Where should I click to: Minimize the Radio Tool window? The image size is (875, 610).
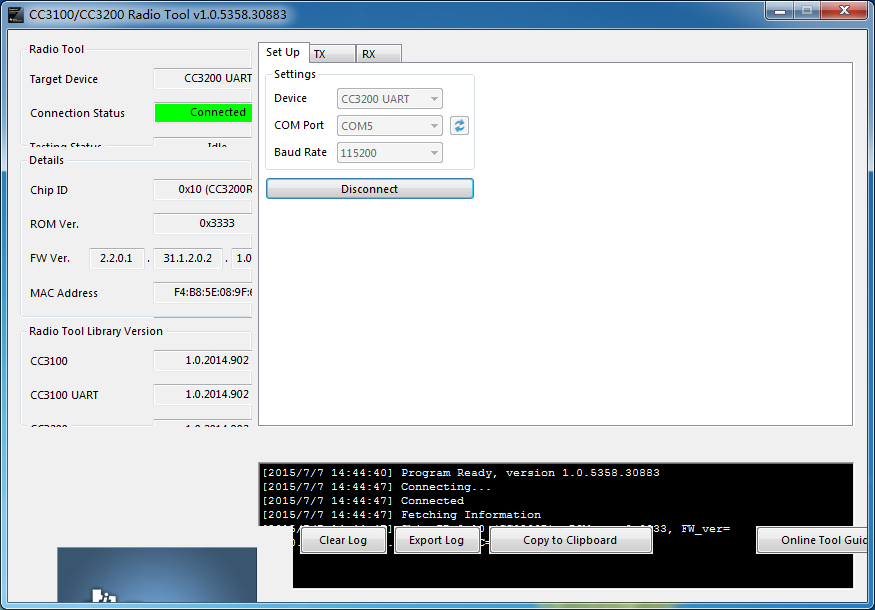[780, 11]
